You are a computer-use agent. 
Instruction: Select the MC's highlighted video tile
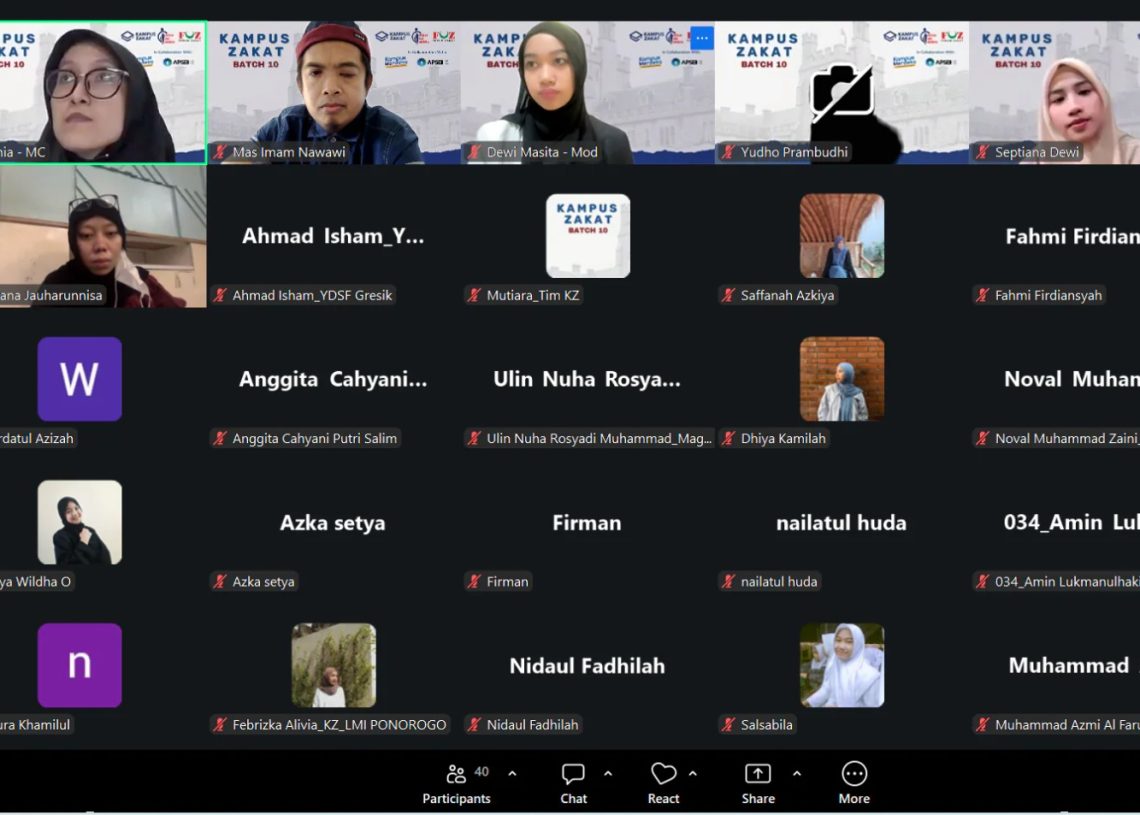103,92
